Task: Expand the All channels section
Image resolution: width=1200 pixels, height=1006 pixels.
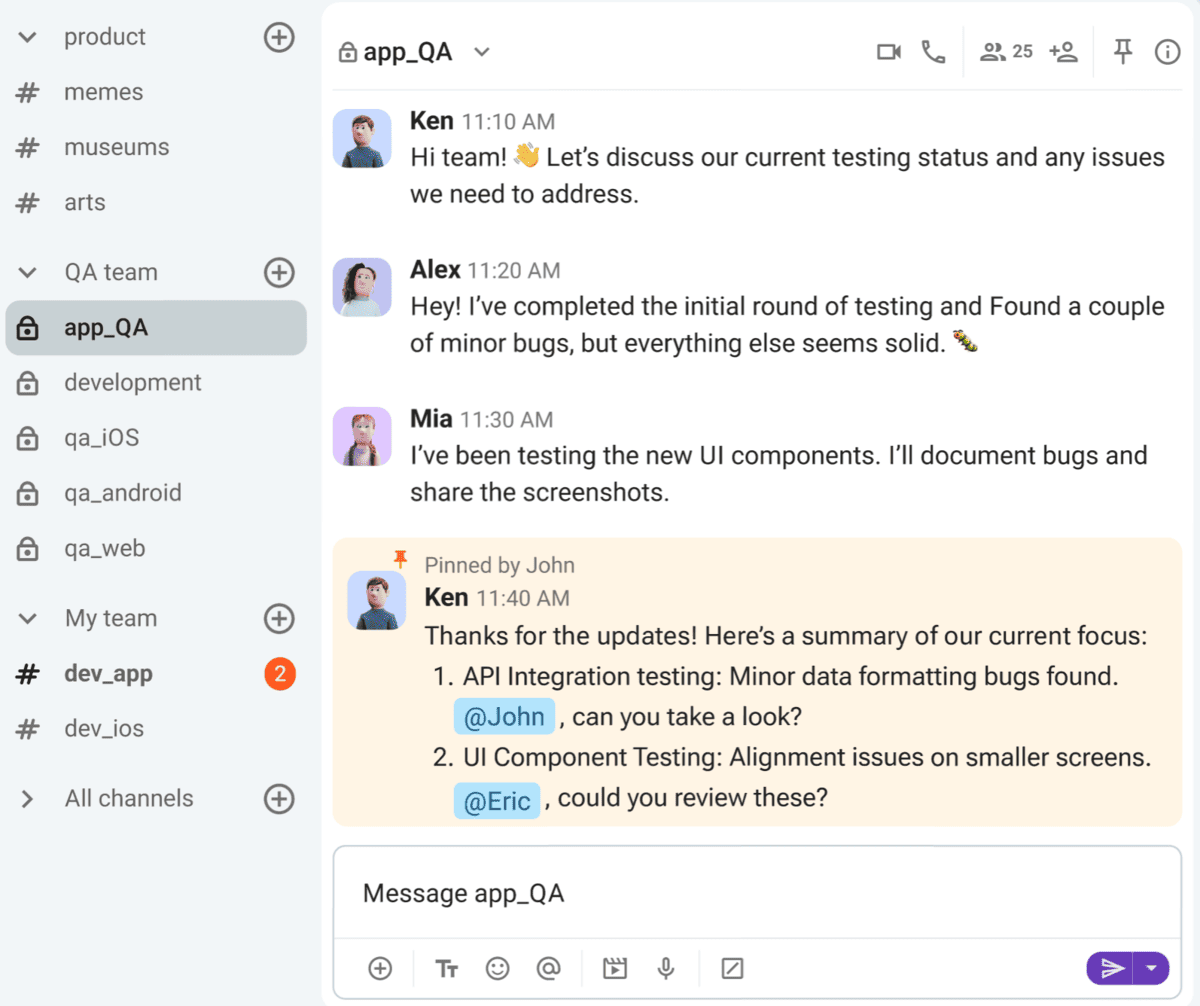Action: (x=27, y=798)
